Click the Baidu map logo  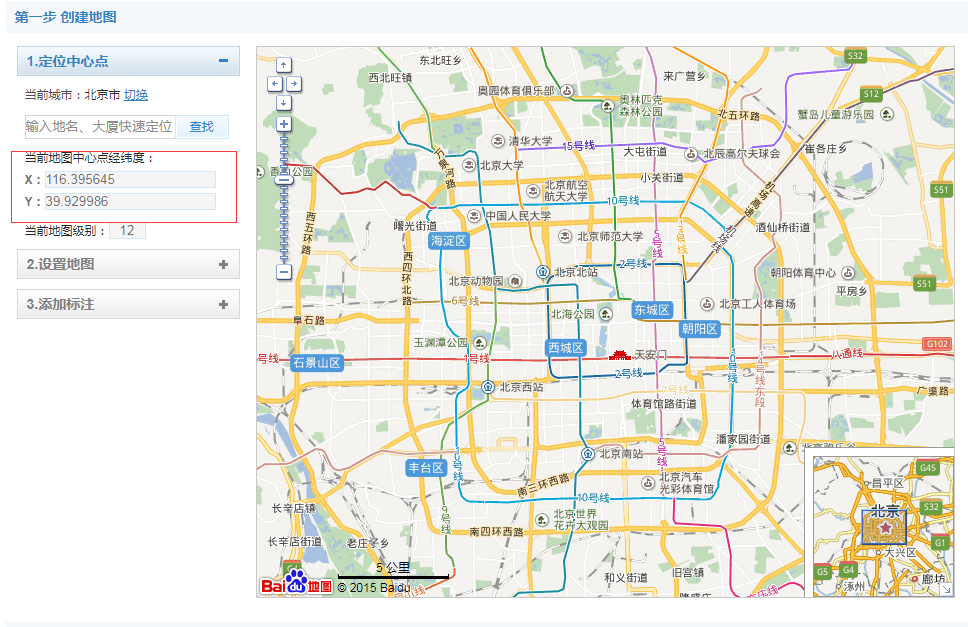click(296, 582)
